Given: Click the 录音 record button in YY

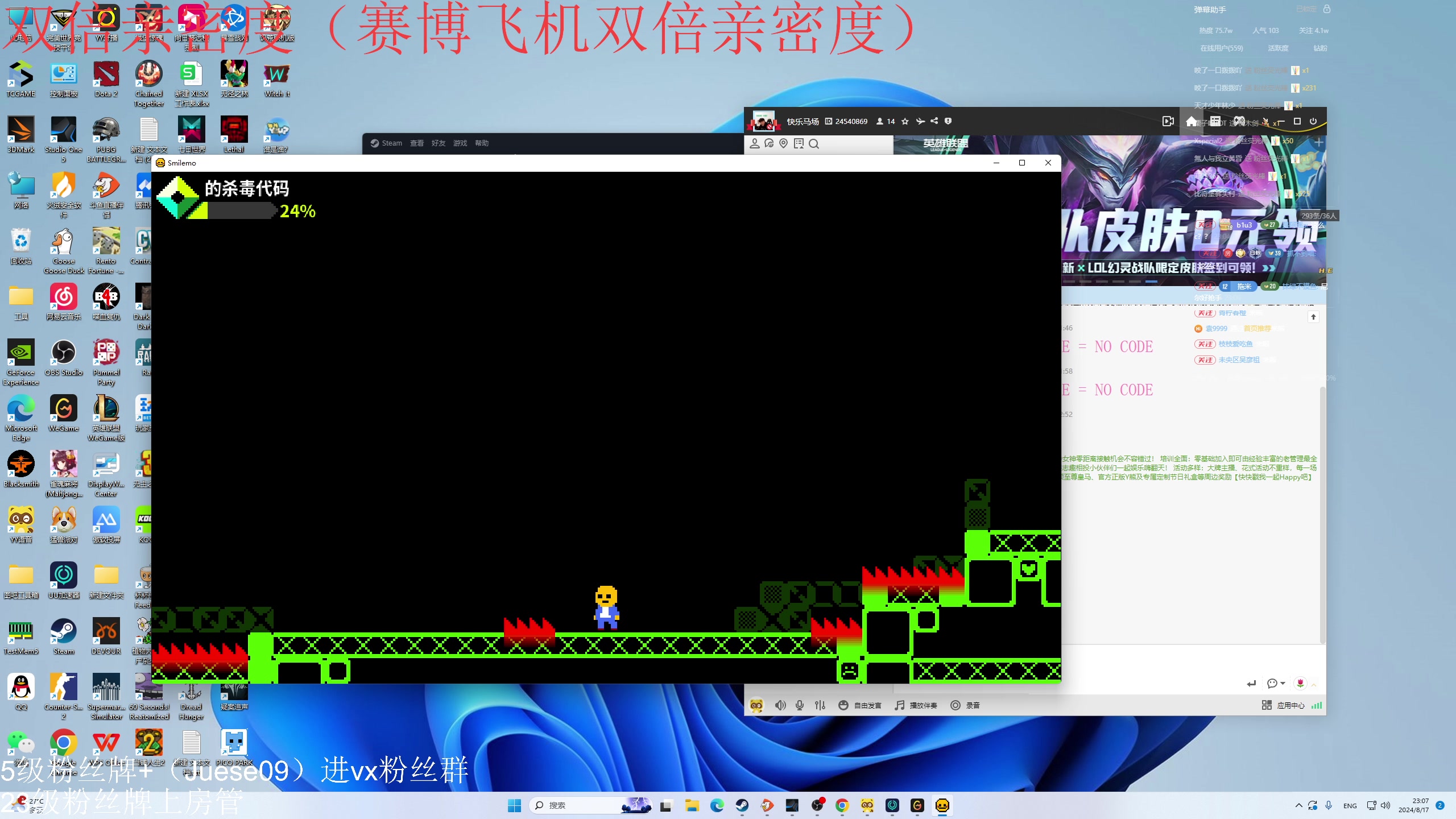Looking at the screenshot, I should (965, 705).
